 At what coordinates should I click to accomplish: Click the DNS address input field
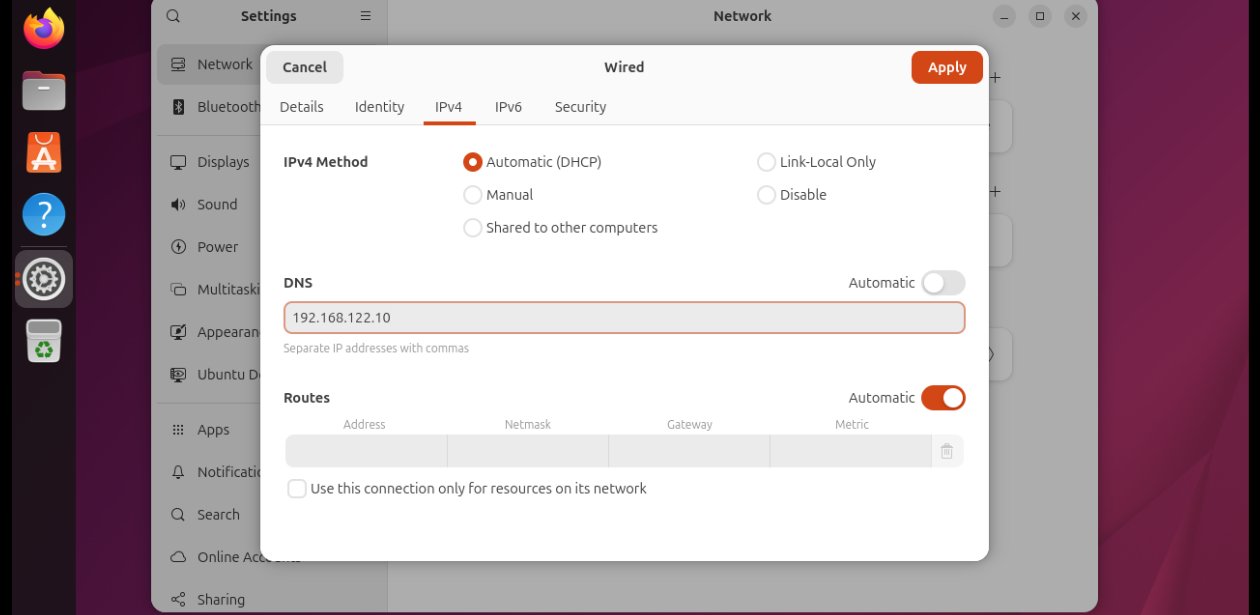pos(624,318)
